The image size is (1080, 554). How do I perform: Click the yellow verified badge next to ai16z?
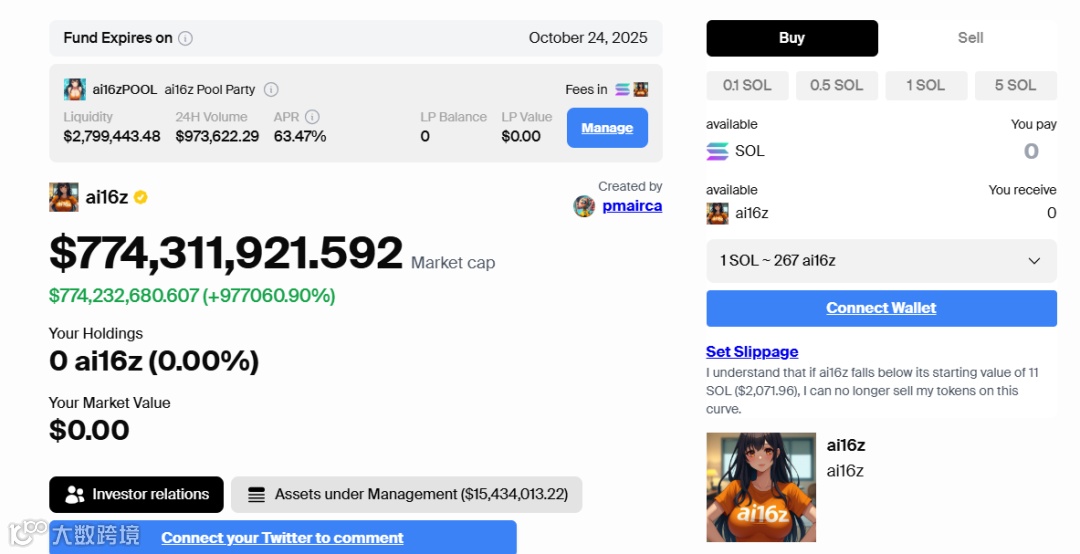(141, 198)
